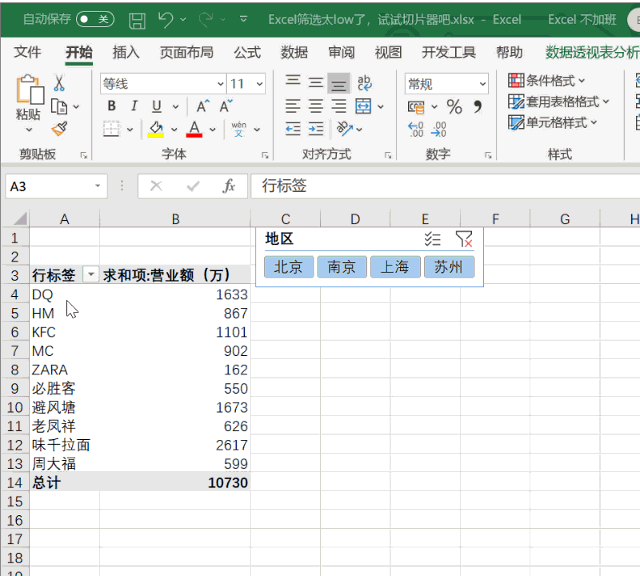Screen dimensions: 640x576
Task: Open the 套用表格格式 dropdown
Action: click(x=558, y=101)
